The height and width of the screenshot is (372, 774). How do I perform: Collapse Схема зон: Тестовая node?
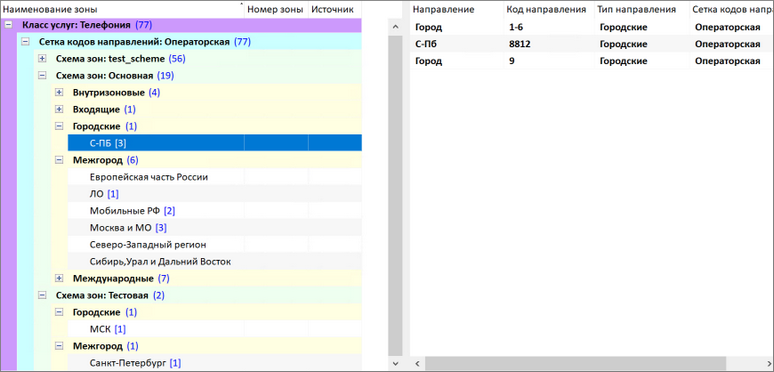(42, 295)
